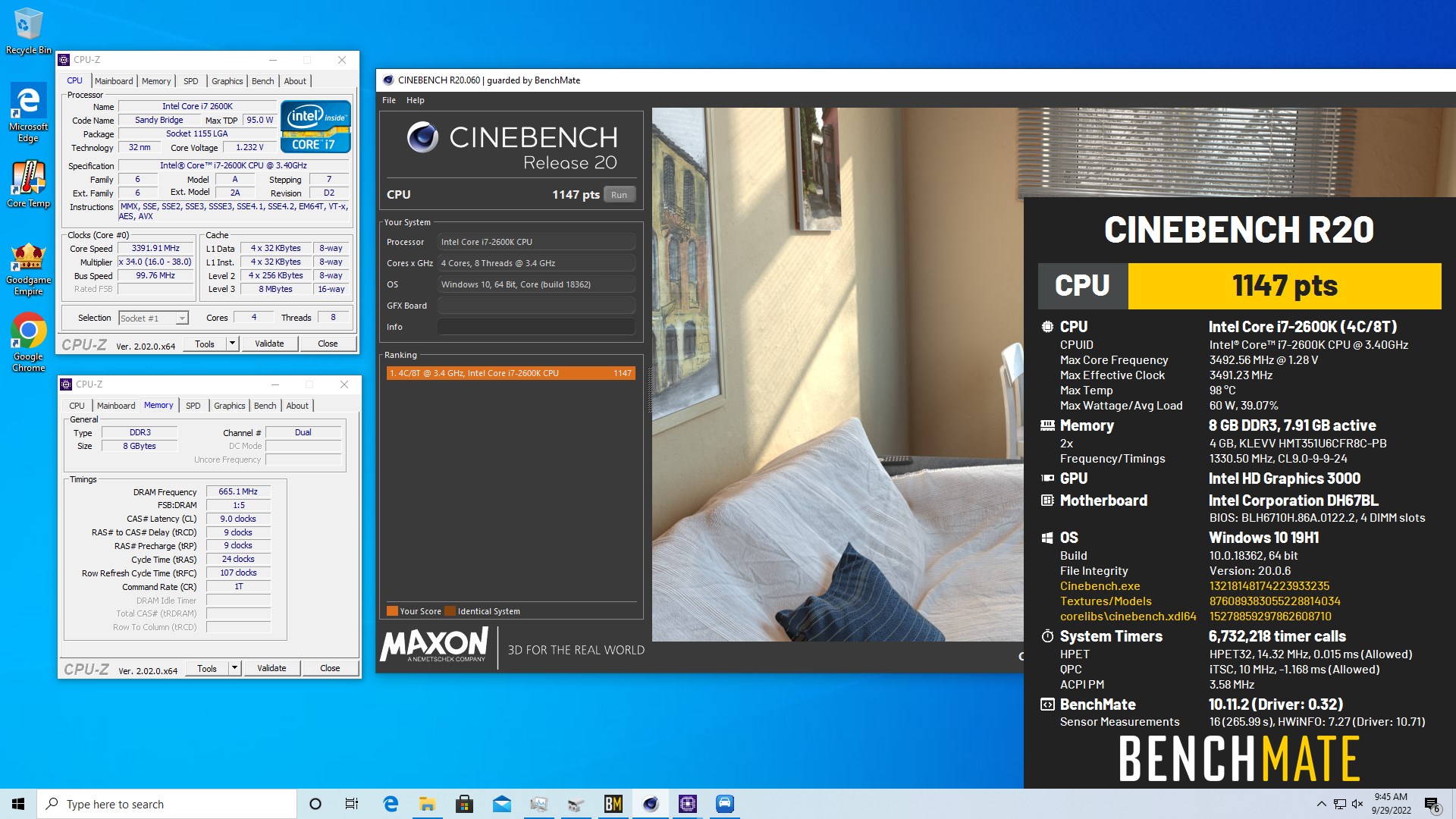This screenshot has width=1456, height=819.
Task: Click the Windows search box
Action: pyautogui.click(x=167, y=804)
